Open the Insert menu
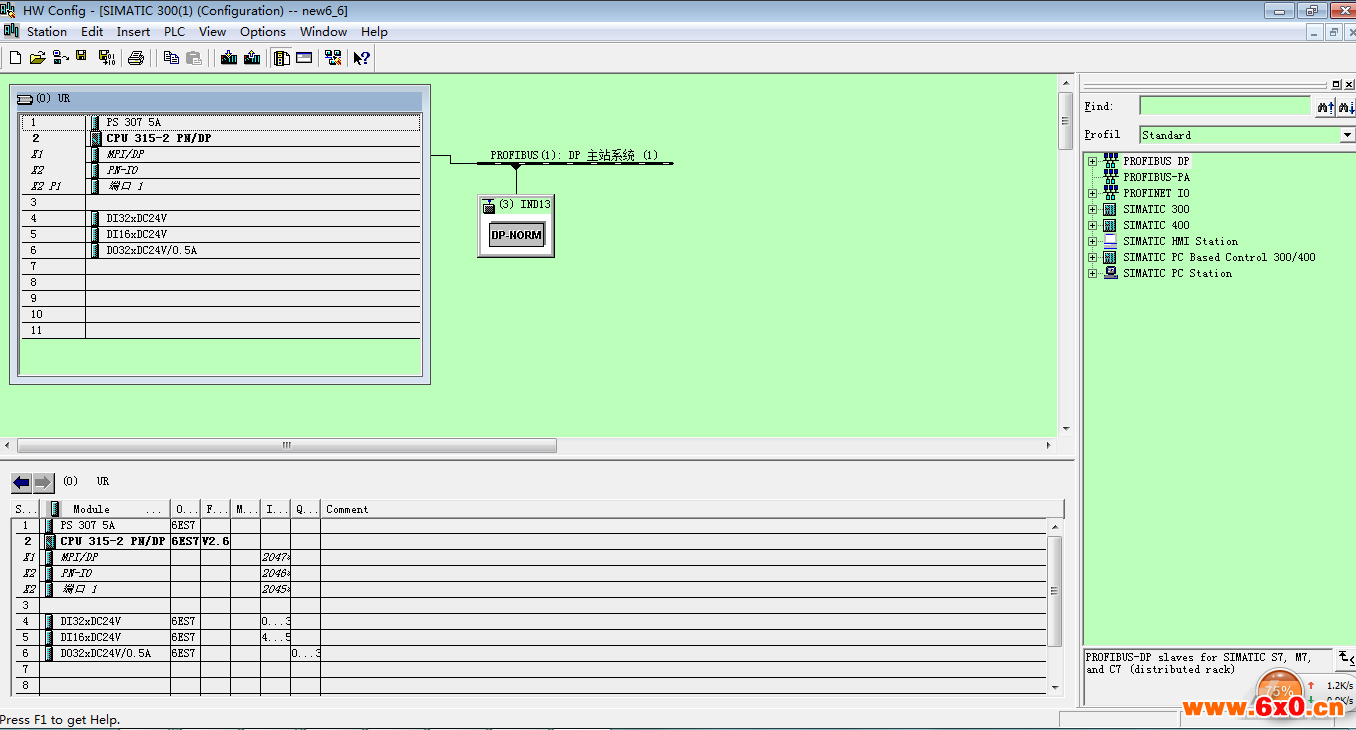Viewport: 1356px width, 730px height. 133,32
